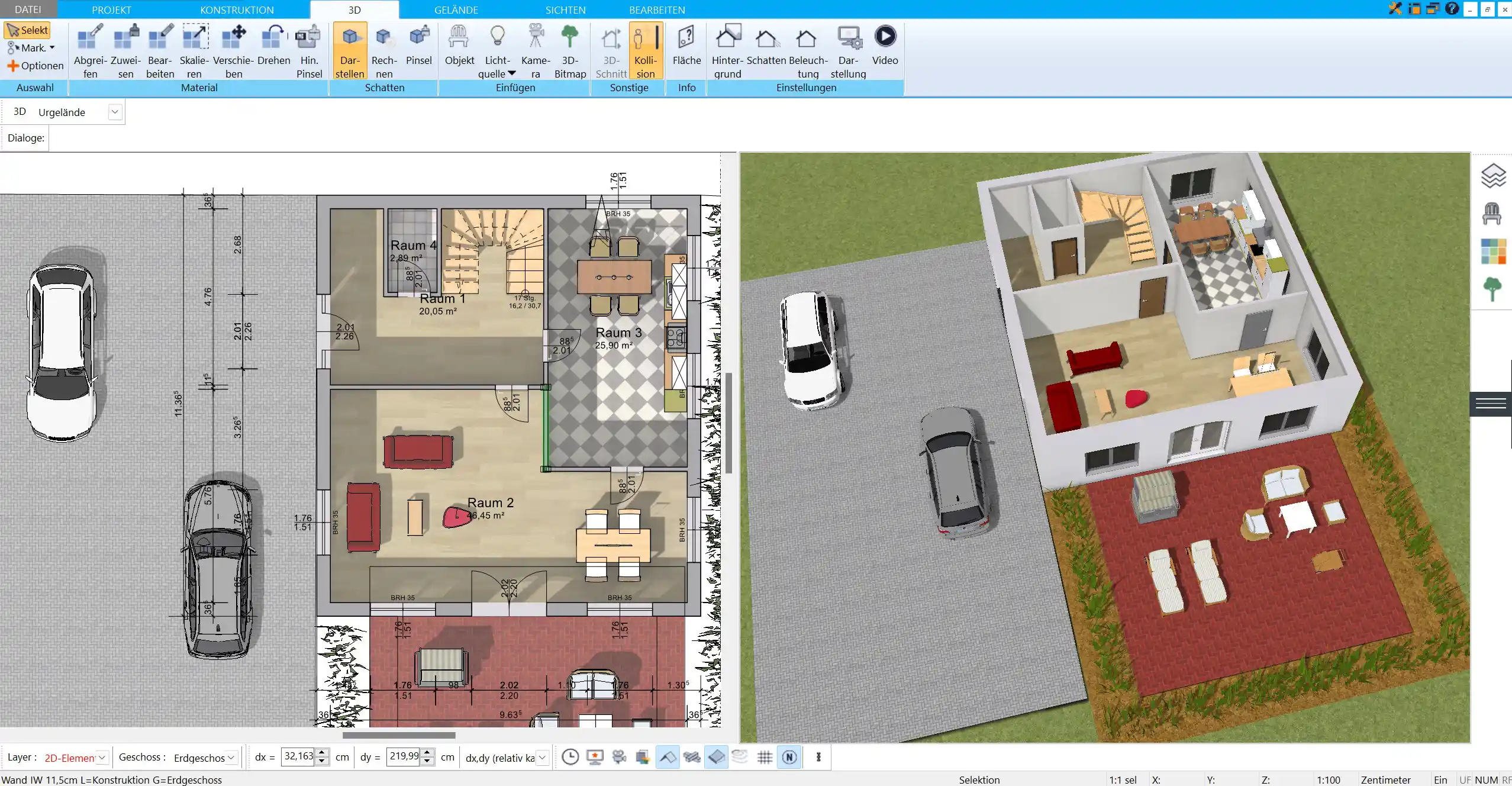Click the 3D-Schnitt tool
Image resolution: width=1512 pixels, height=786 pixels.
tap(611, 51)
